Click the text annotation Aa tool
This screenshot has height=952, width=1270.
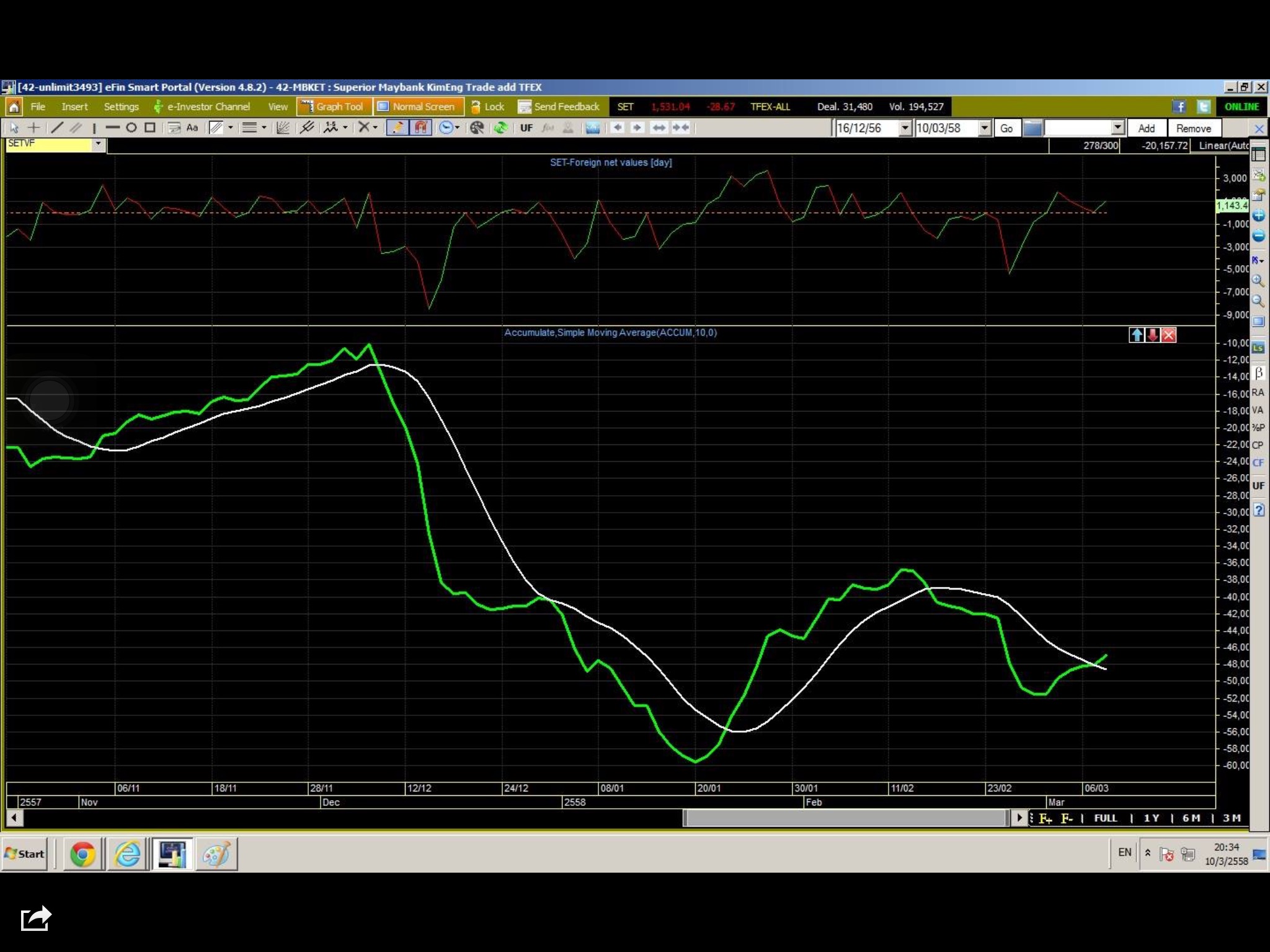click(192, 128)
